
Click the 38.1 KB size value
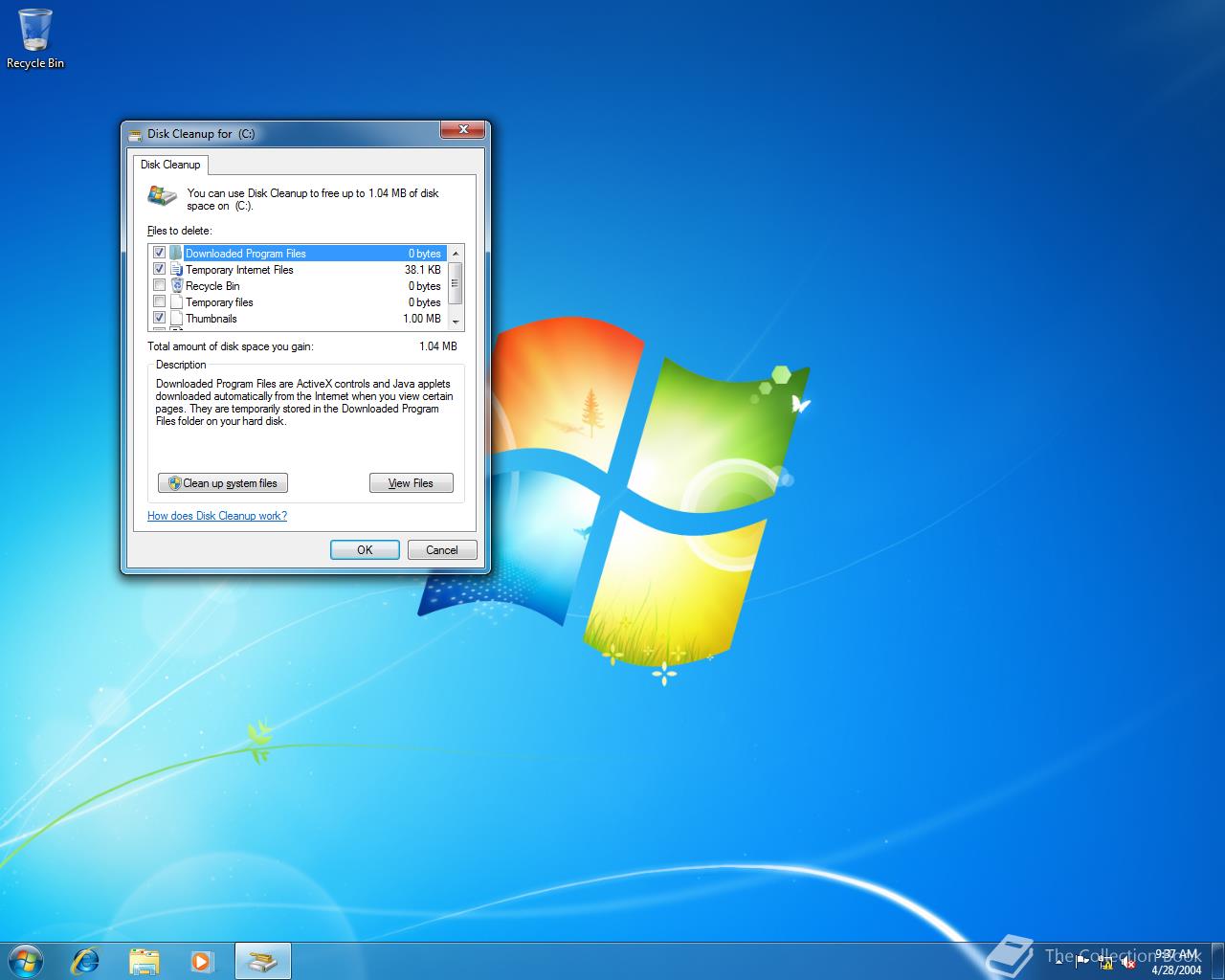tap(423, 270)
